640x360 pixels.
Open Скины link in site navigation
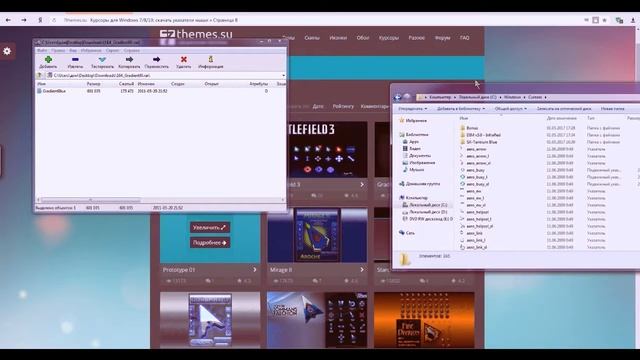coord(312,38)
